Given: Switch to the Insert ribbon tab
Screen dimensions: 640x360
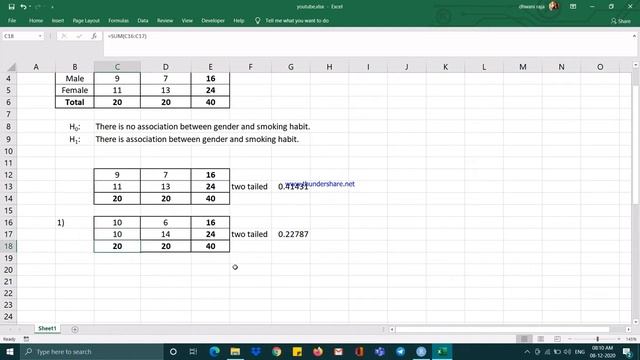Looking at the screenshot, I should click(58, 20).
